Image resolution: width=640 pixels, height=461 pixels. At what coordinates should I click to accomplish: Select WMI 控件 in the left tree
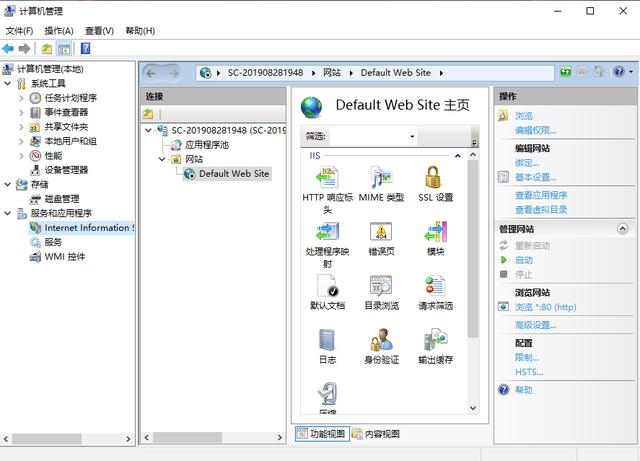pyautogui.click(x=64, y=257)
